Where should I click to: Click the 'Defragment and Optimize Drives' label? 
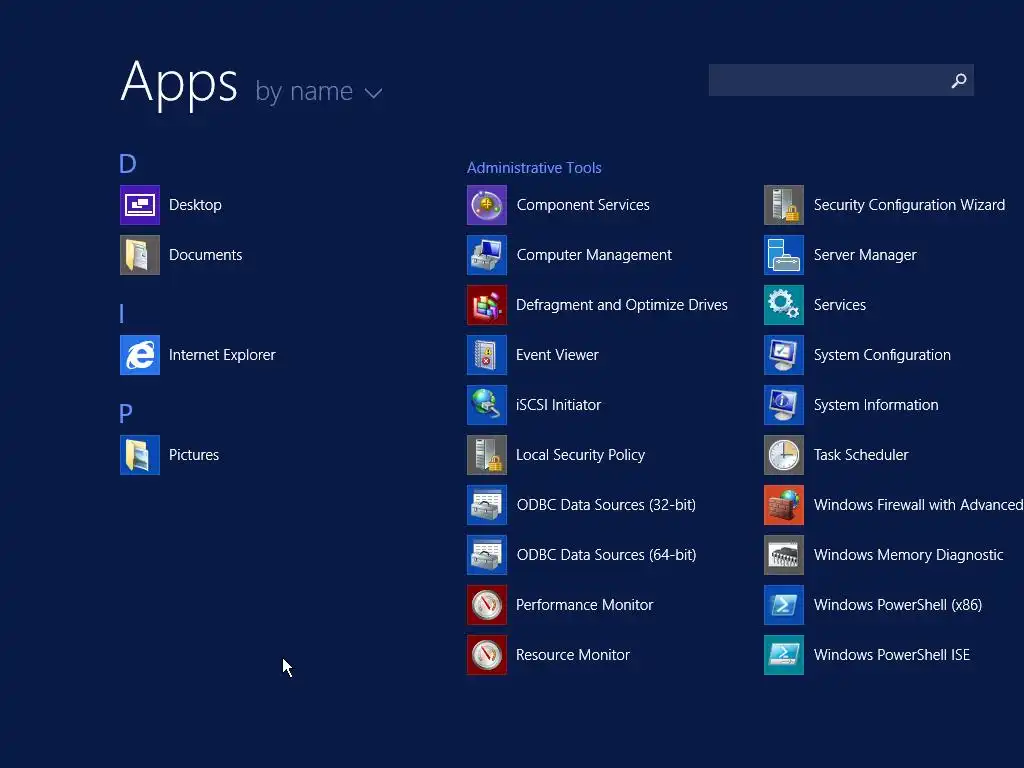click(x=622, y=305)
